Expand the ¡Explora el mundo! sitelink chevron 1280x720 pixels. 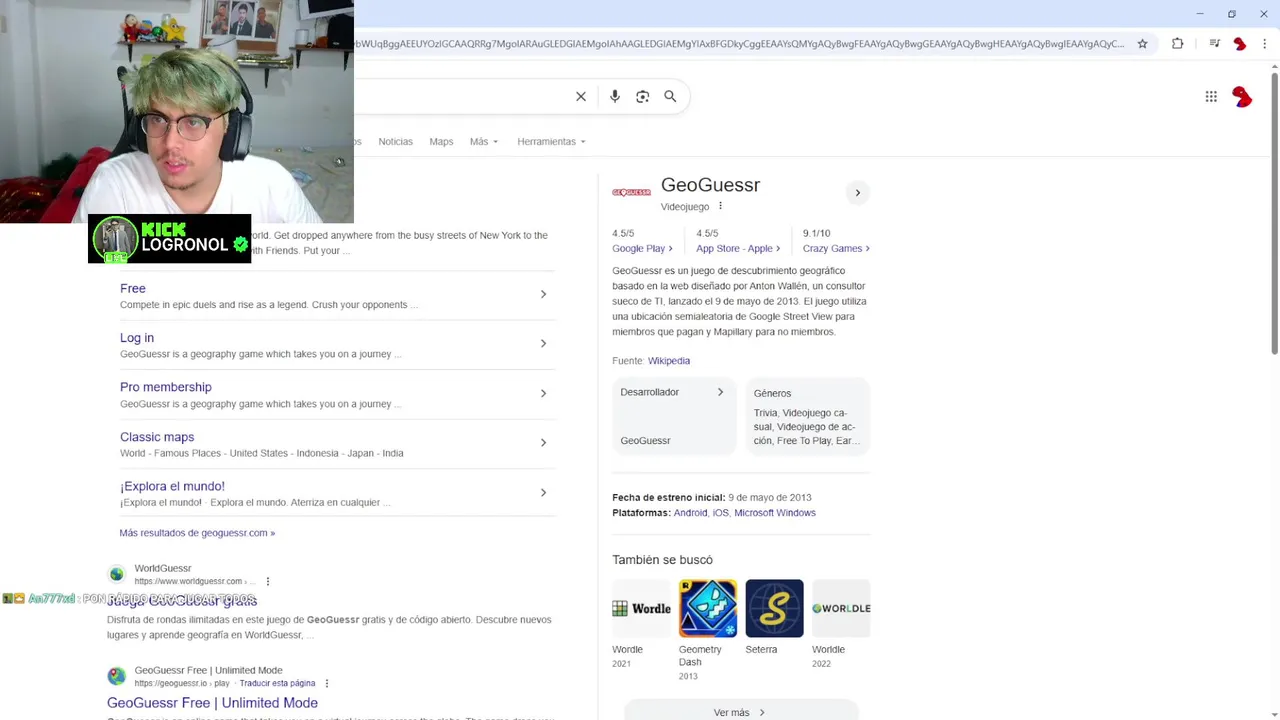click(x=543, y=492)
